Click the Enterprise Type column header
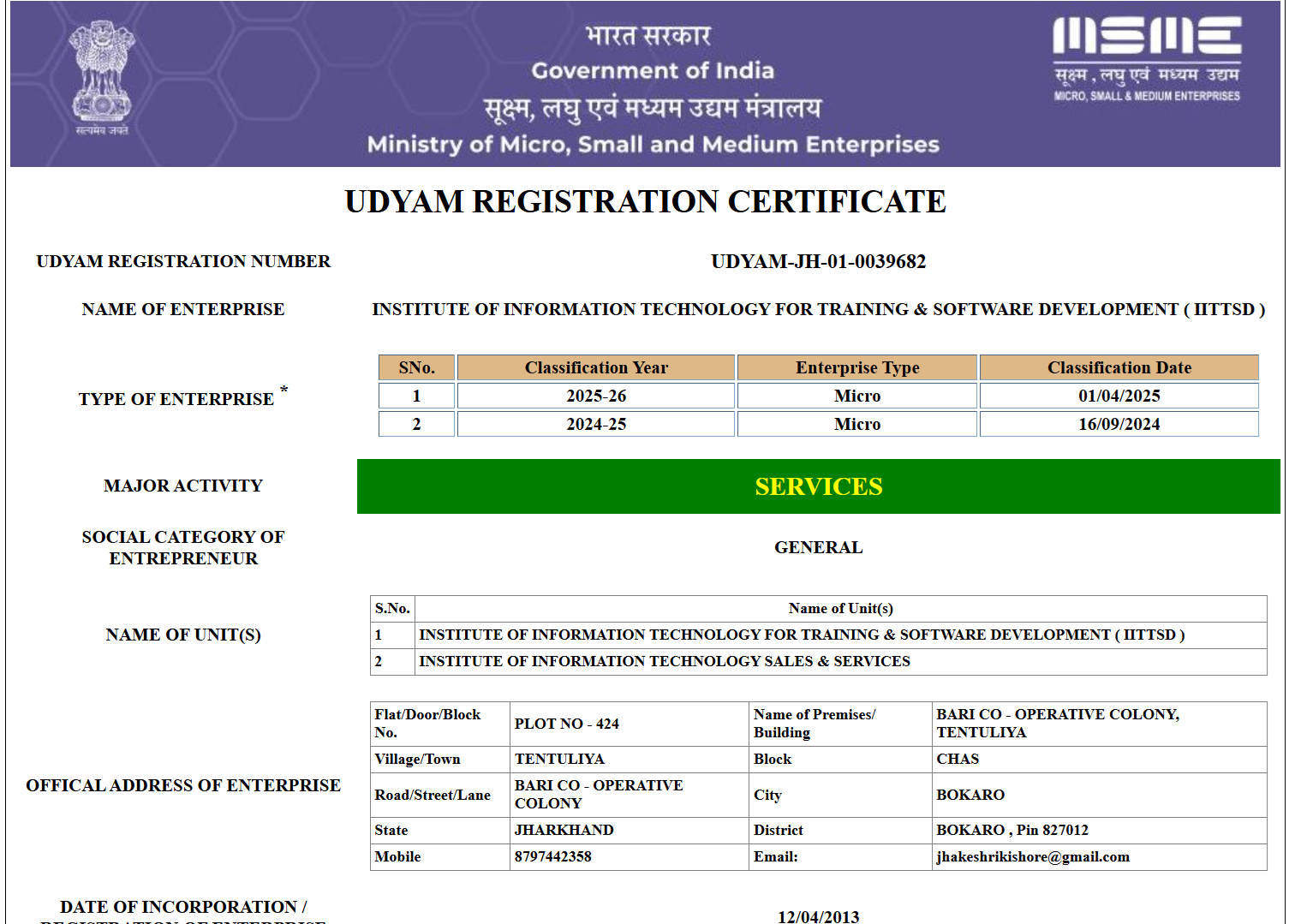Viewport: 1289px width, 924px height. coord(856,368)
